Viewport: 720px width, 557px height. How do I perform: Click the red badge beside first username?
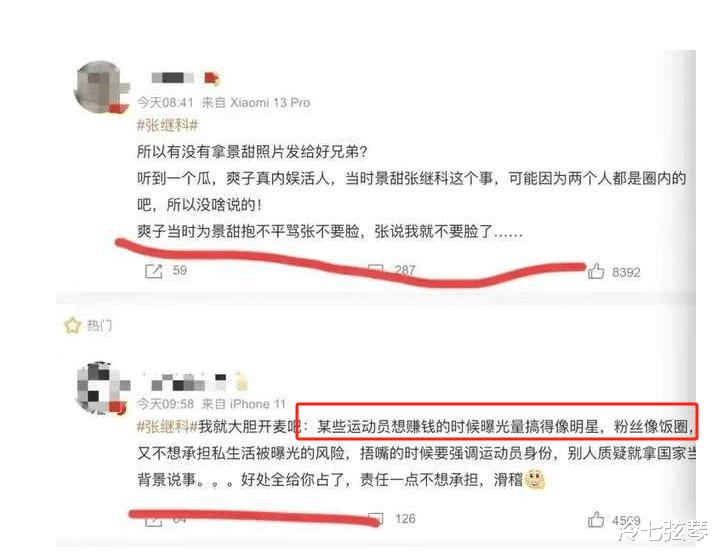click(x=211, y=79)
